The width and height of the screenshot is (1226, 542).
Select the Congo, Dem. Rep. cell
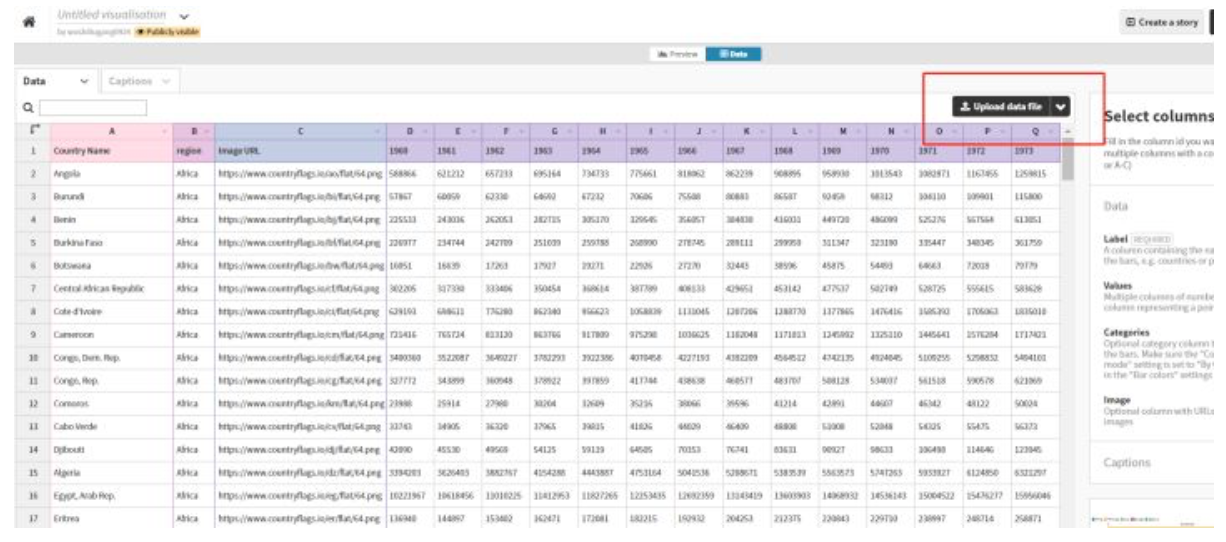(111, 357)
